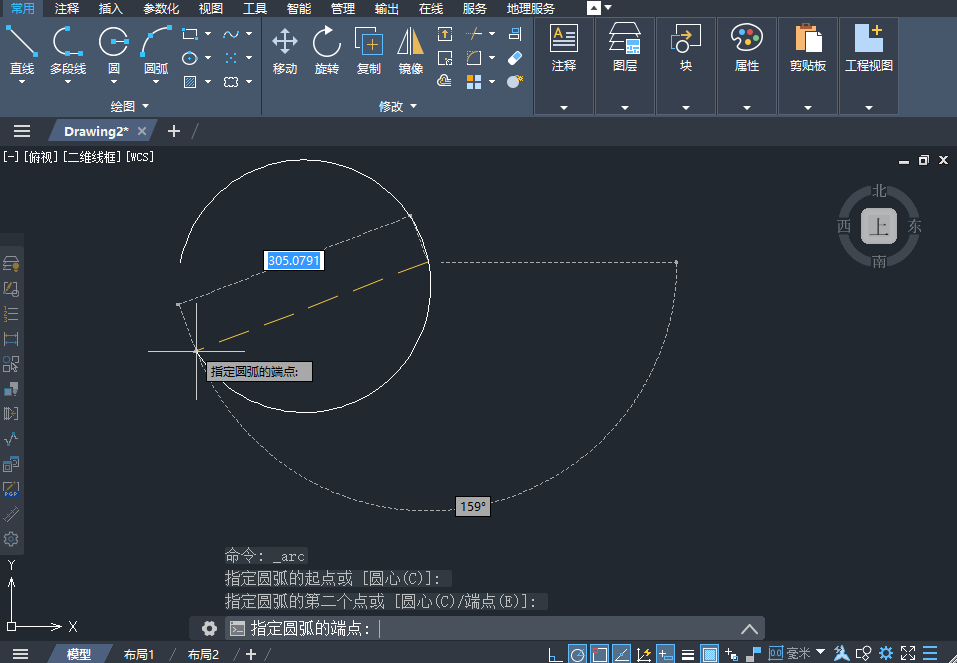Open the 图层 layers panel
The width and height of the screenshot is (957, 663).
(624, 66)
